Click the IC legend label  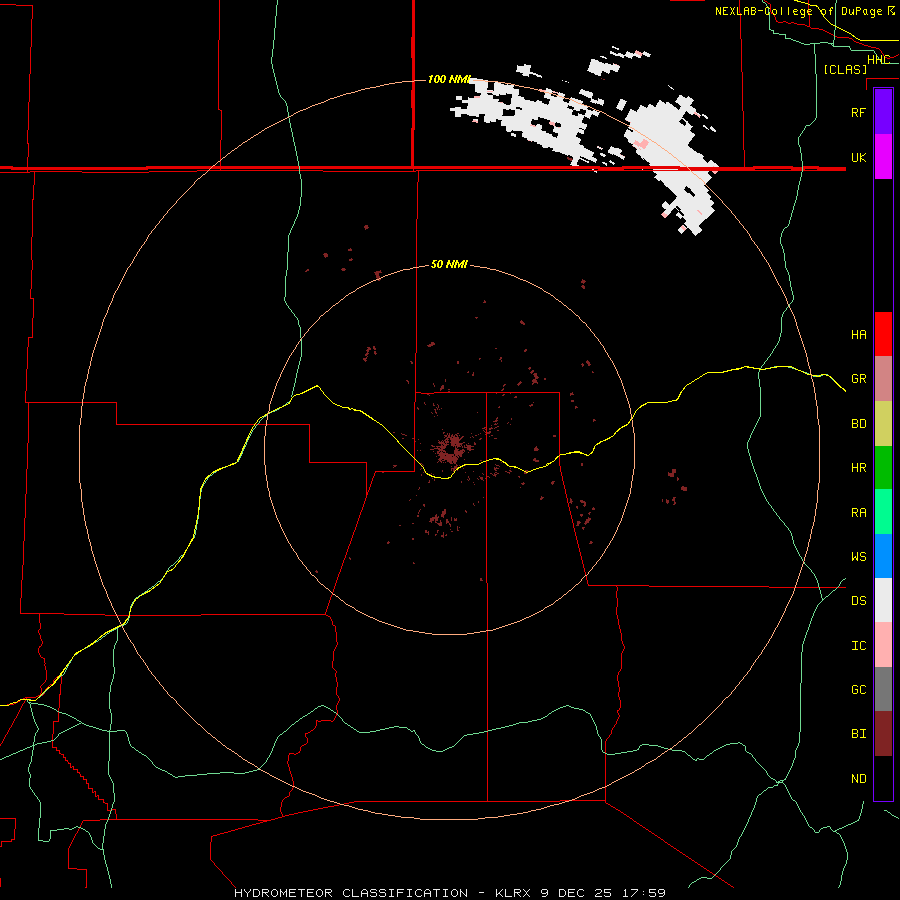pyautogui.click(x=859, y=646)
